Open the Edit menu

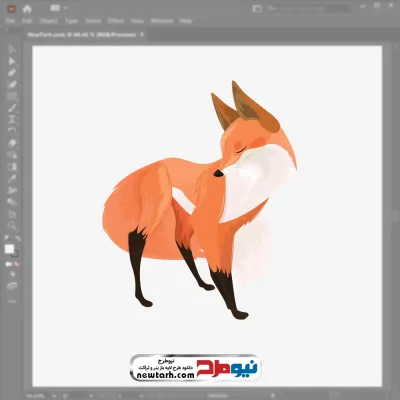27,21
